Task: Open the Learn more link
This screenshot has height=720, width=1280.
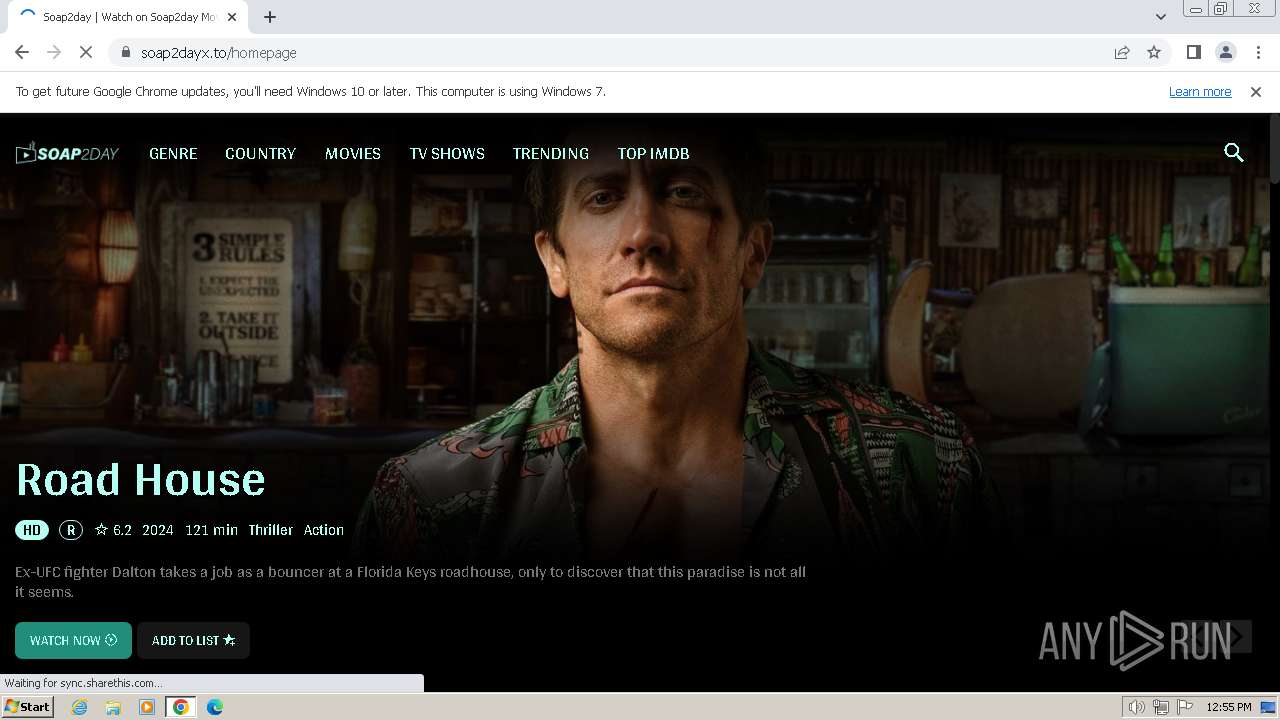Action: (x=1200, y=91)
